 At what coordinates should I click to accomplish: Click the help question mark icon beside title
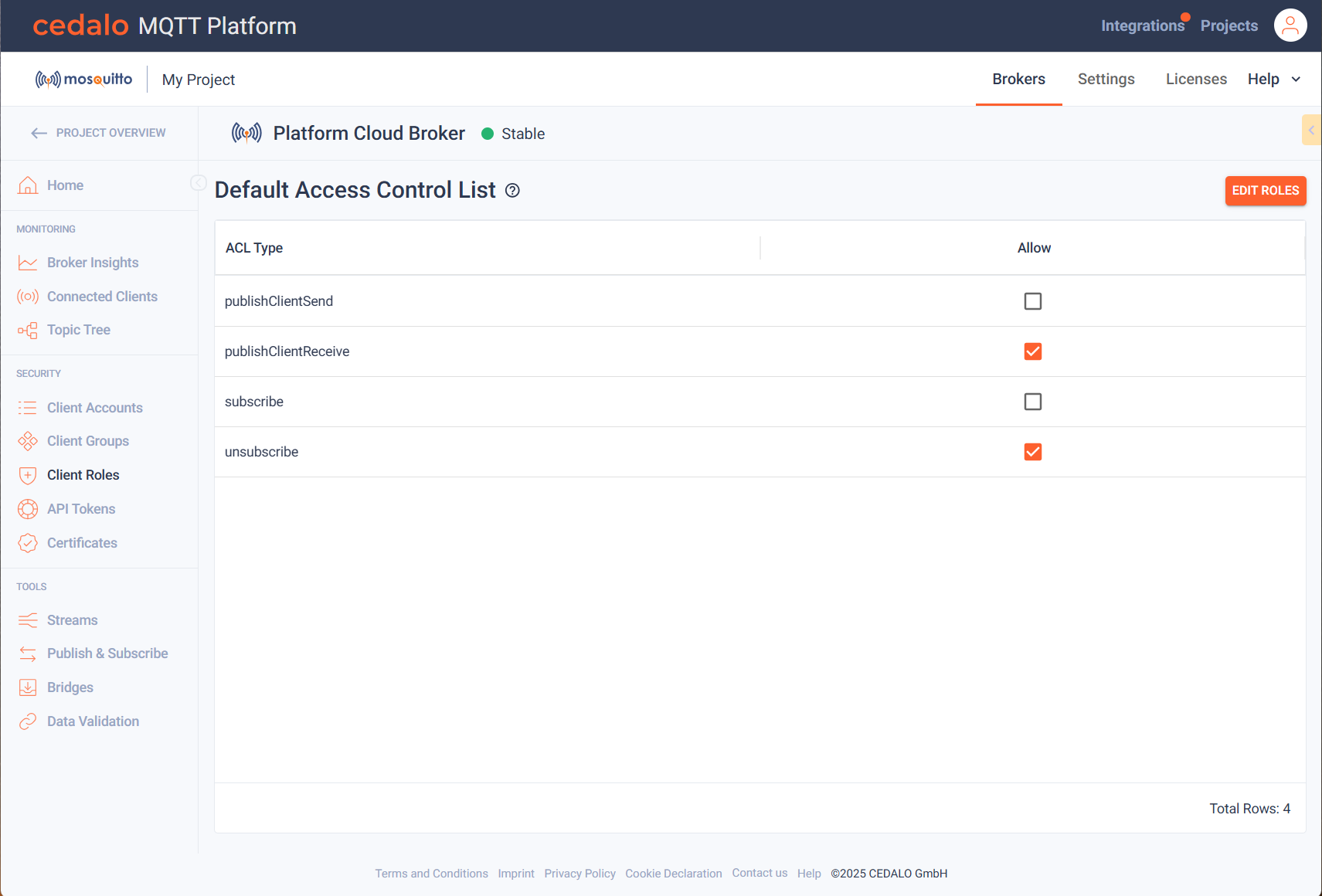[x=512, y=191]
